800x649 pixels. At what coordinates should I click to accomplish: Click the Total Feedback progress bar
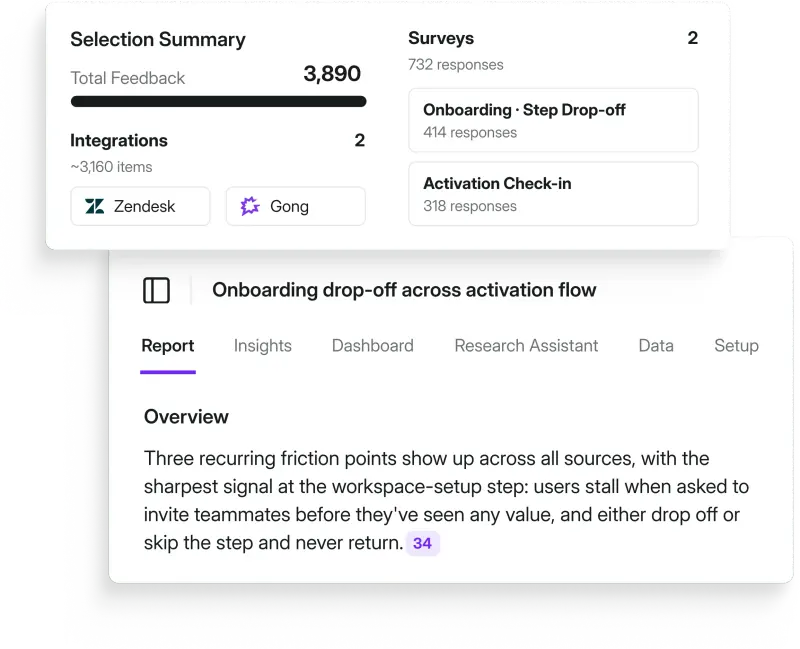click(218, 102)
